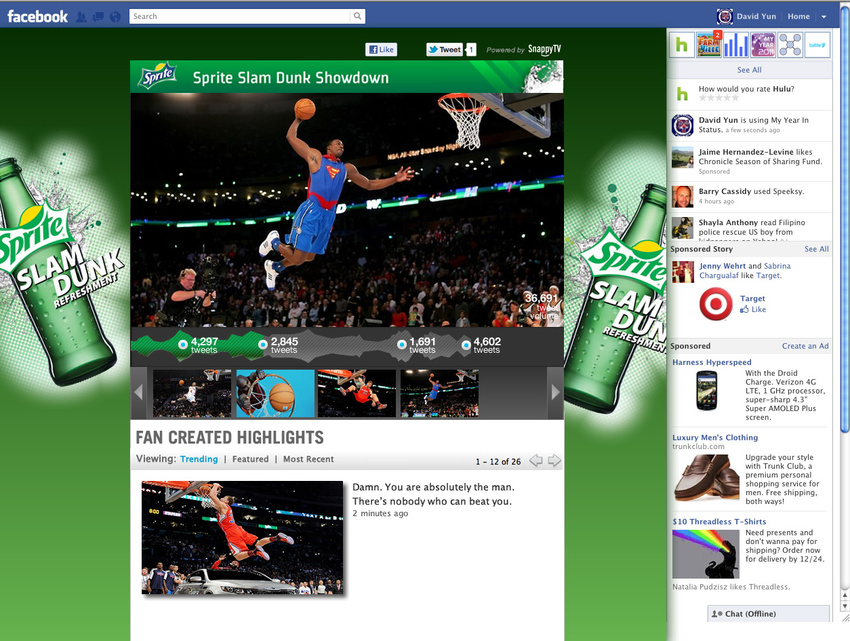
Task: Open the David Yun profile avatar
Action: 724,16
